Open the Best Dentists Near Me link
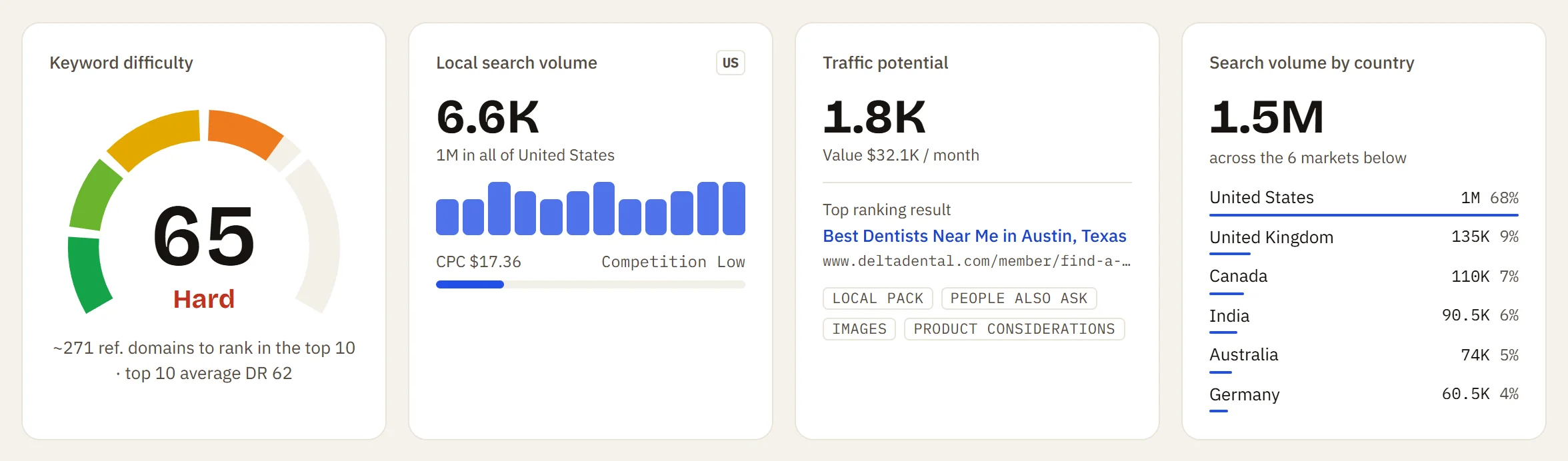Image resolution: width=1568 pixels, height=461 pixels. pyautogui.click(x=974, y=236)
